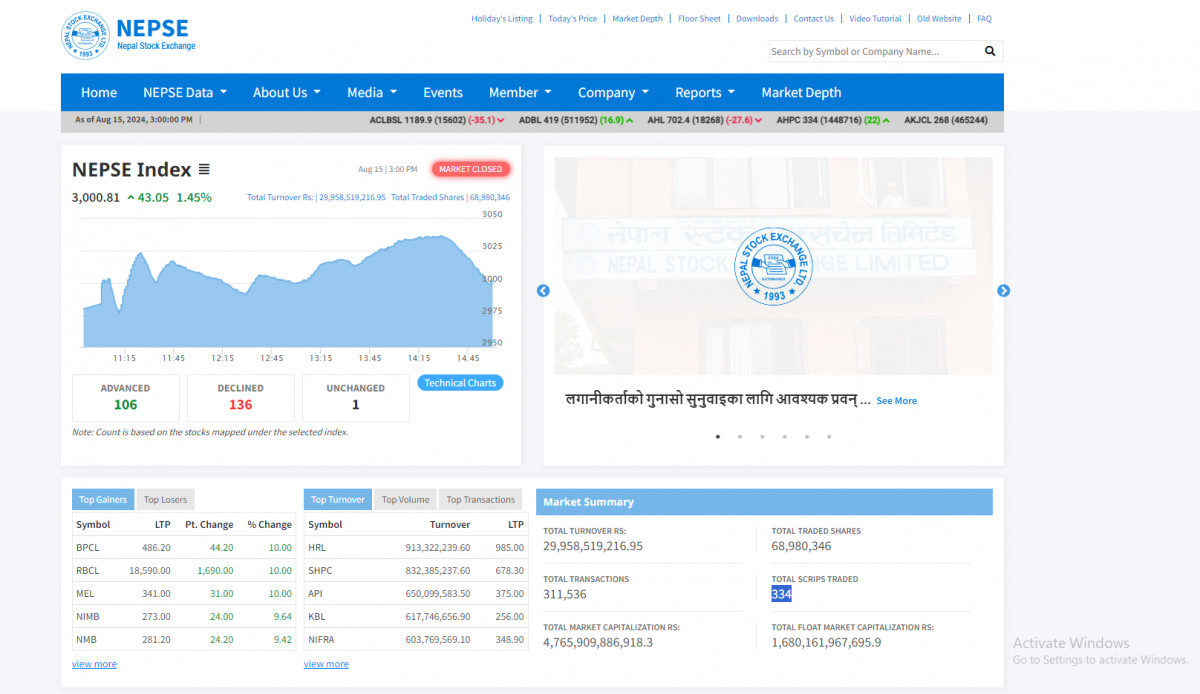
Task: Advance carousel with right arrow
Action: [x=1003, y=291]
